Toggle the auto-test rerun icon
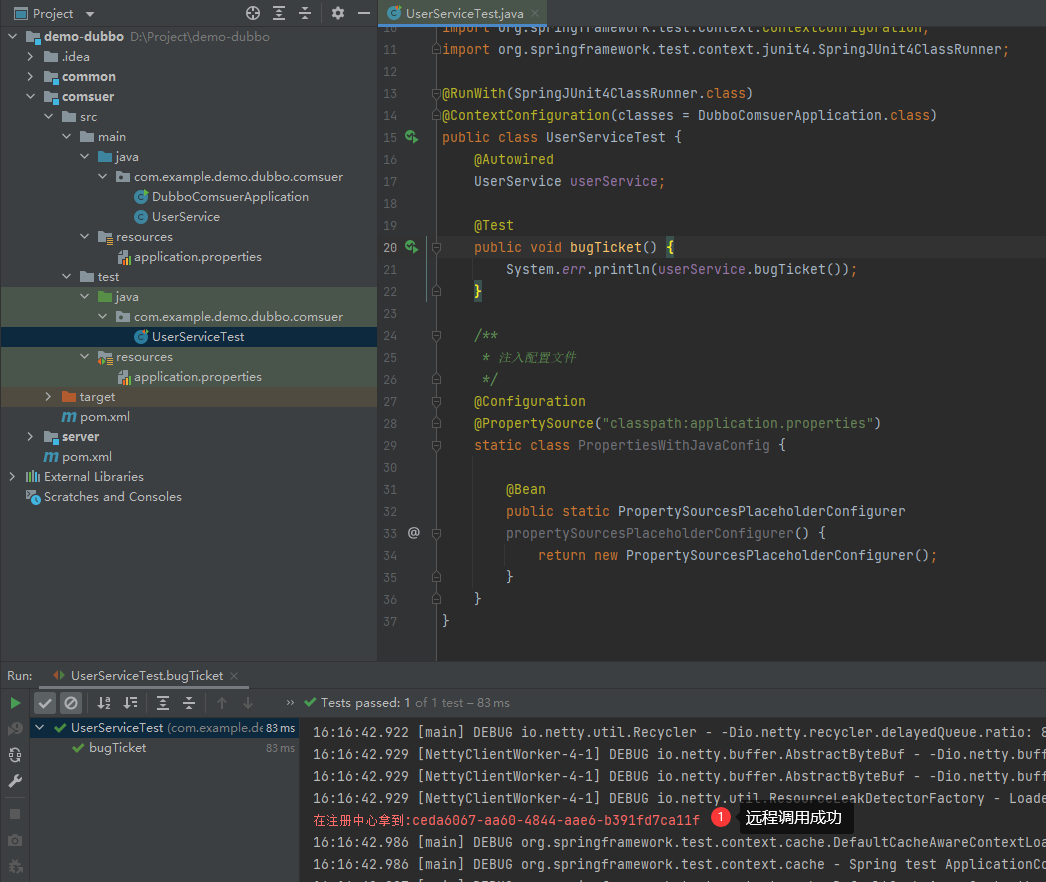Image resolution: width=1046 pixels, height=882 pixels. (x=15, y=754)
